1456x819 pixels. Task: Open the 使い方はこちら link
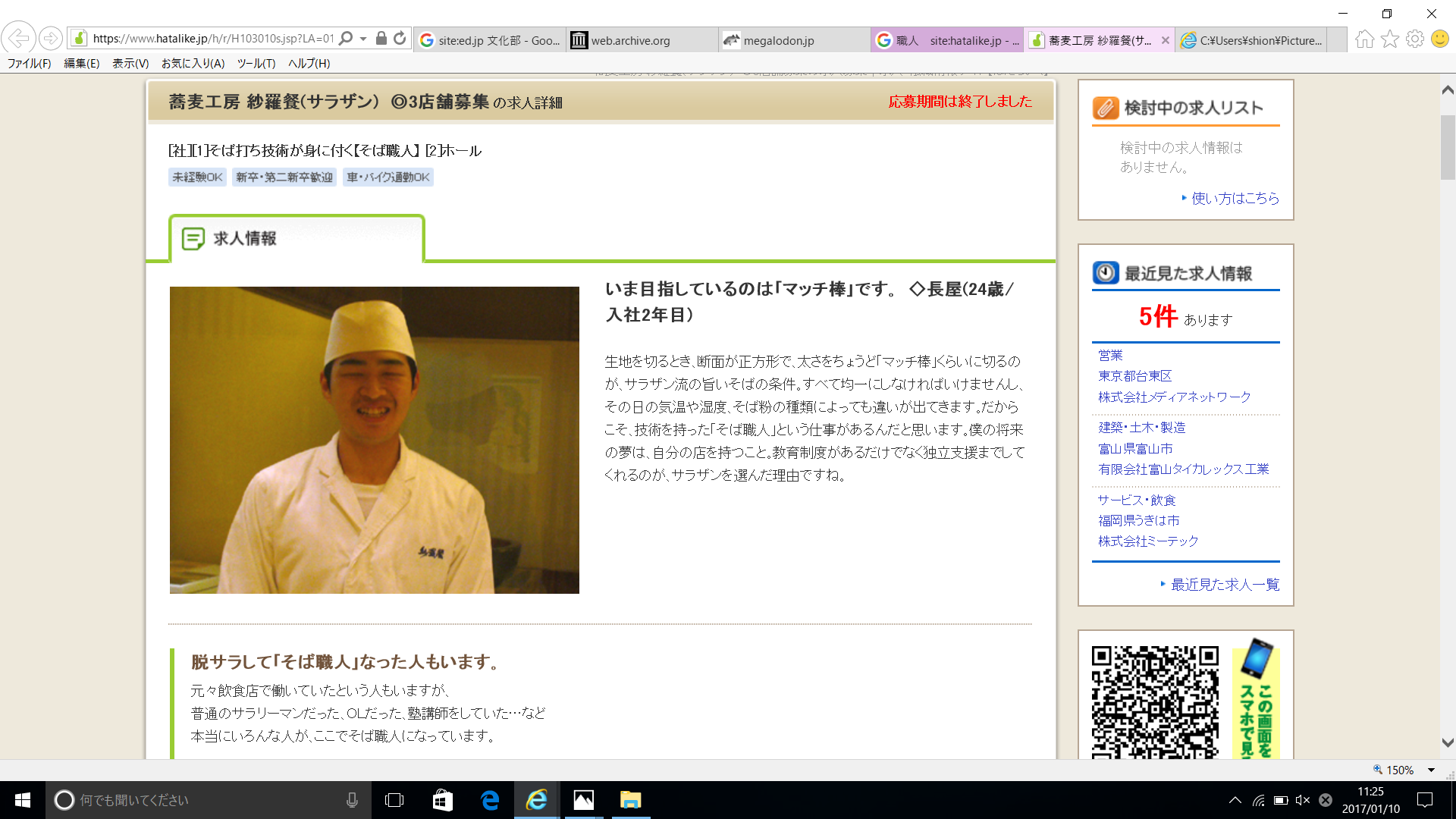pyautogui.click(x=1235, y=198)
